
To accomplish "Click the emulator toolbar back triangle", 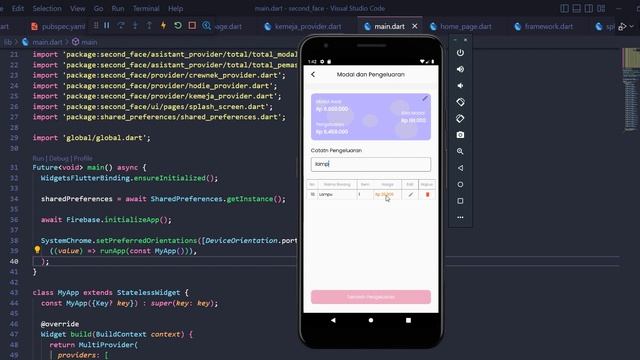I will pyautogui.click(x=460, y=168).
